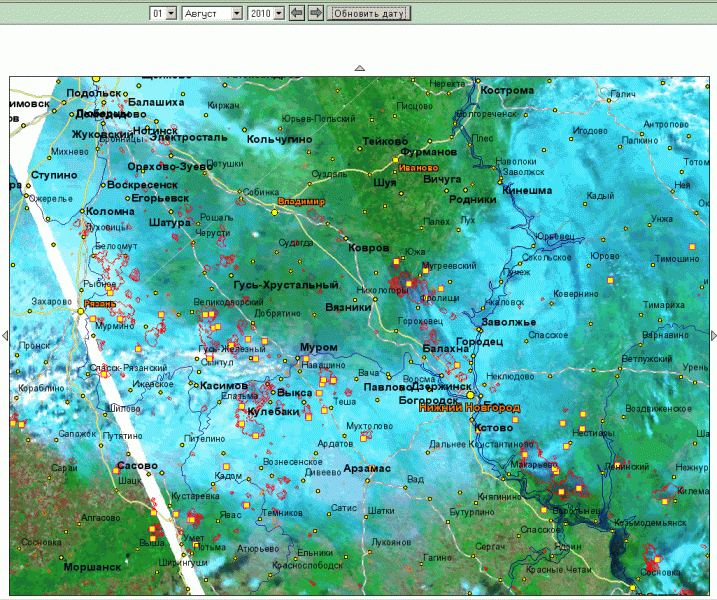Pan the map north using top triangle

(x=360, y=68)
